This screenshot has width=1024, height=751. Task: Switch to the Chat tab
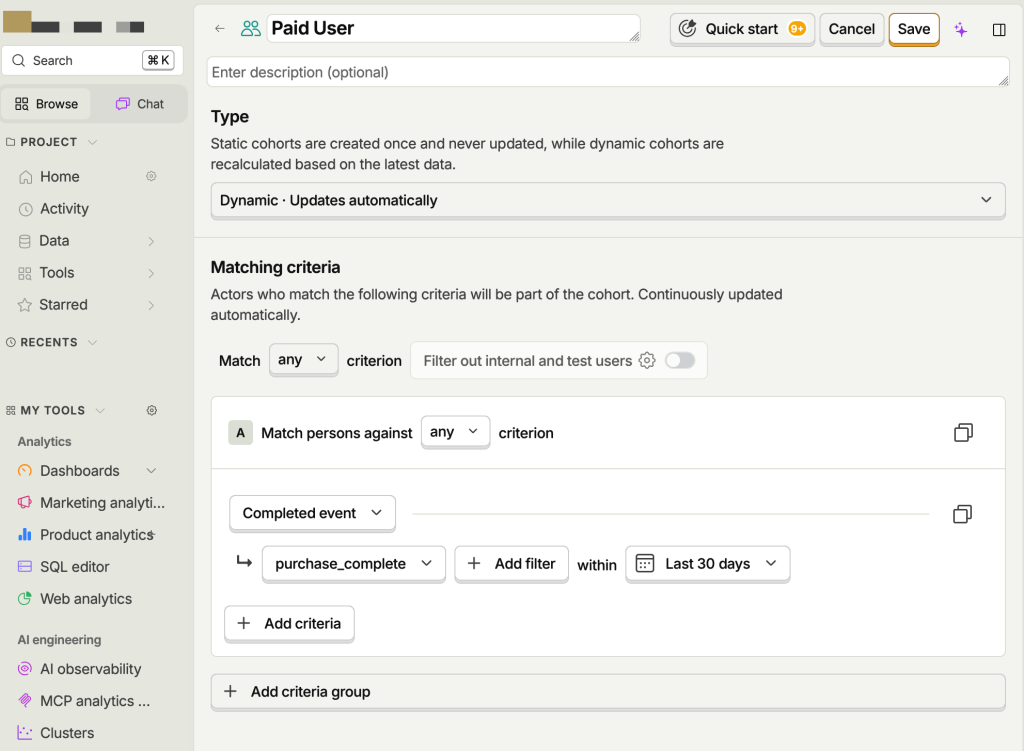point(140,104)
